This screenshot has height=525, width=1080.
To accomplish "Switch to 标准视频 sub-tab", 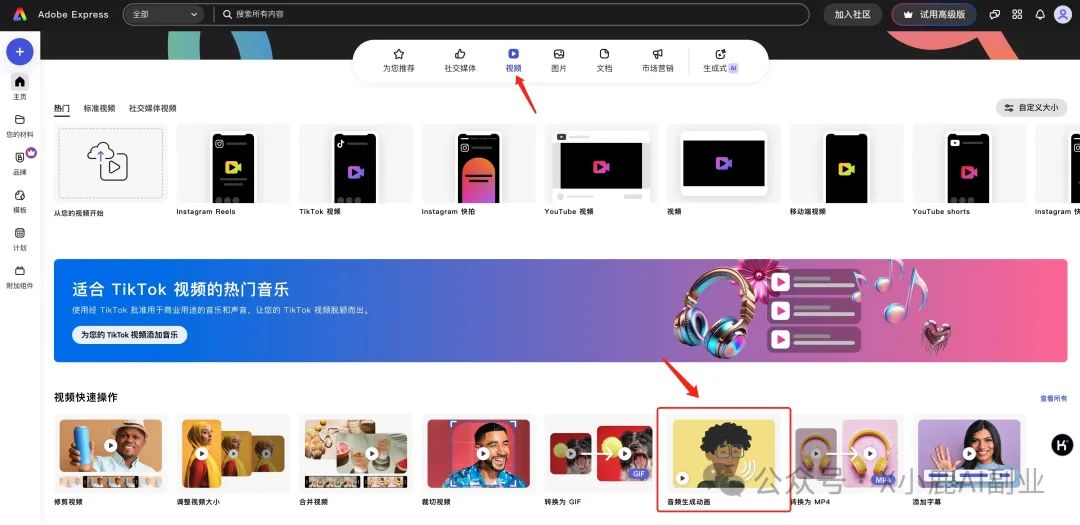I will pos(99,108).
